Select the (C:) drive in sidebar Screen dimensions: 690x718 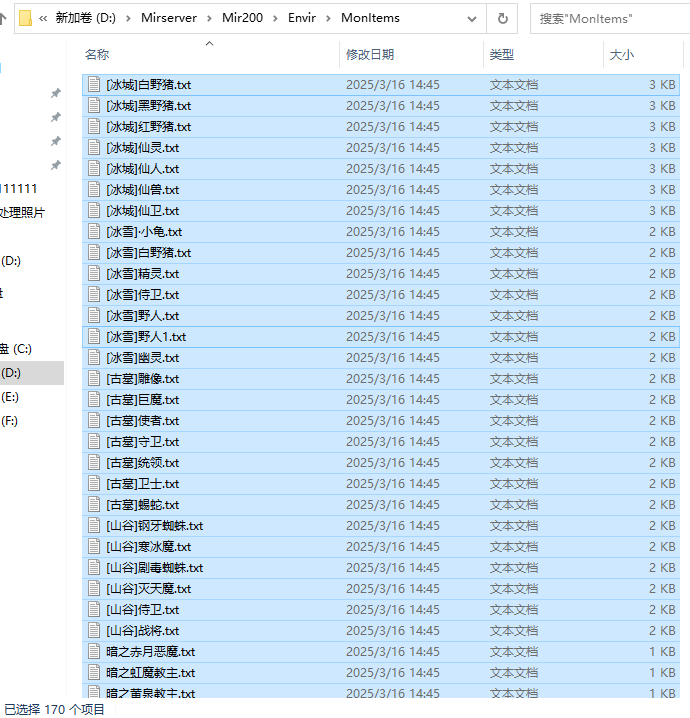16,349
